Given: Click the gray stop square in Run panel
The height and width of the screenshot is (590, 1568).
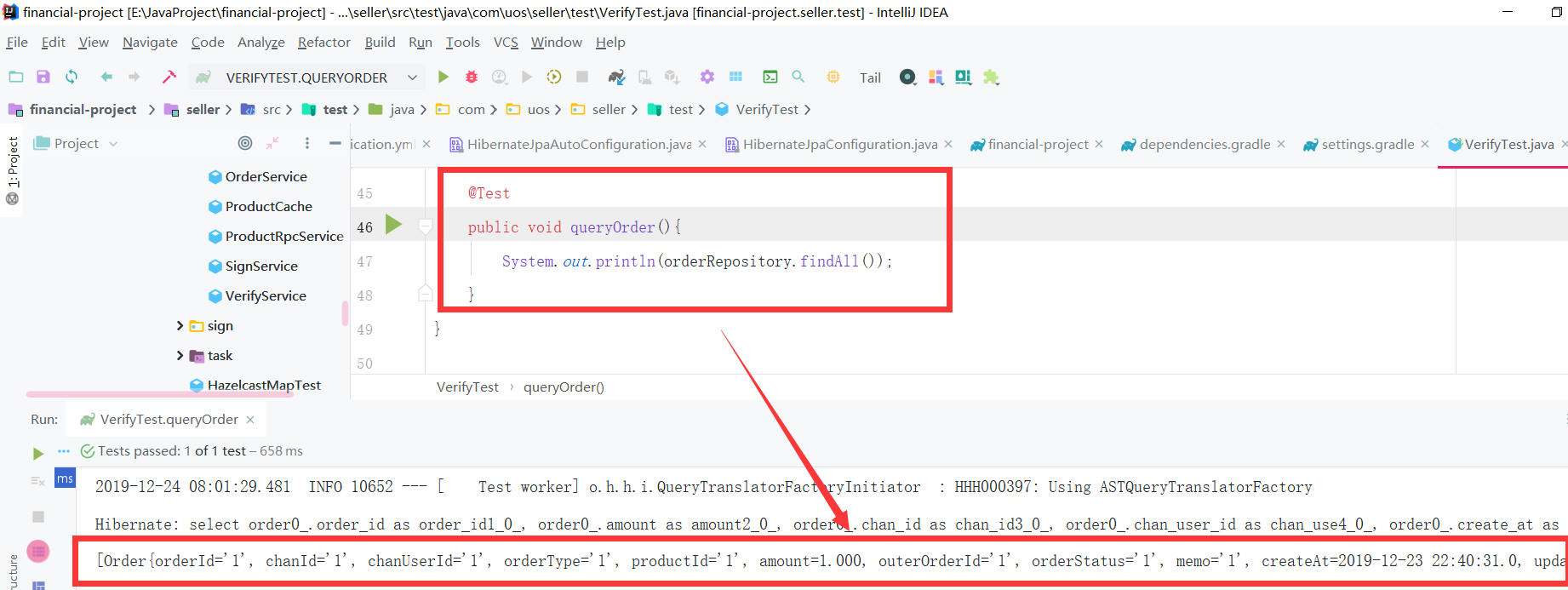Looking at the screenshot, I should pos(37,517).
